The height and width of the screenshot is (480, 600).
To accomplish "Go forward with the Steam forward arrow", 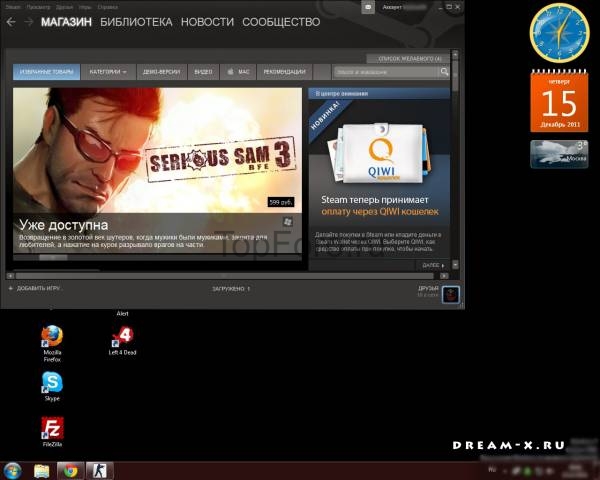I will [x=29, y=22].
